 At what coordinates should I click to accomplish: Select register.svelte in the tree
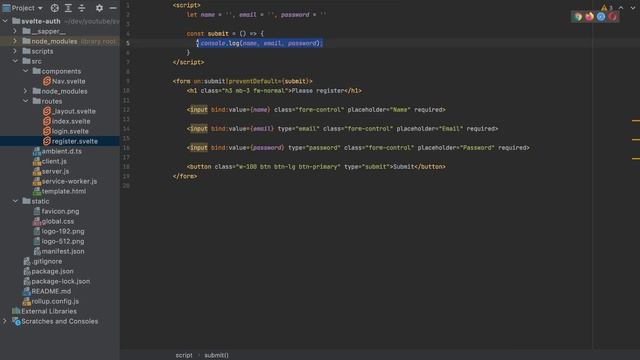75,141
